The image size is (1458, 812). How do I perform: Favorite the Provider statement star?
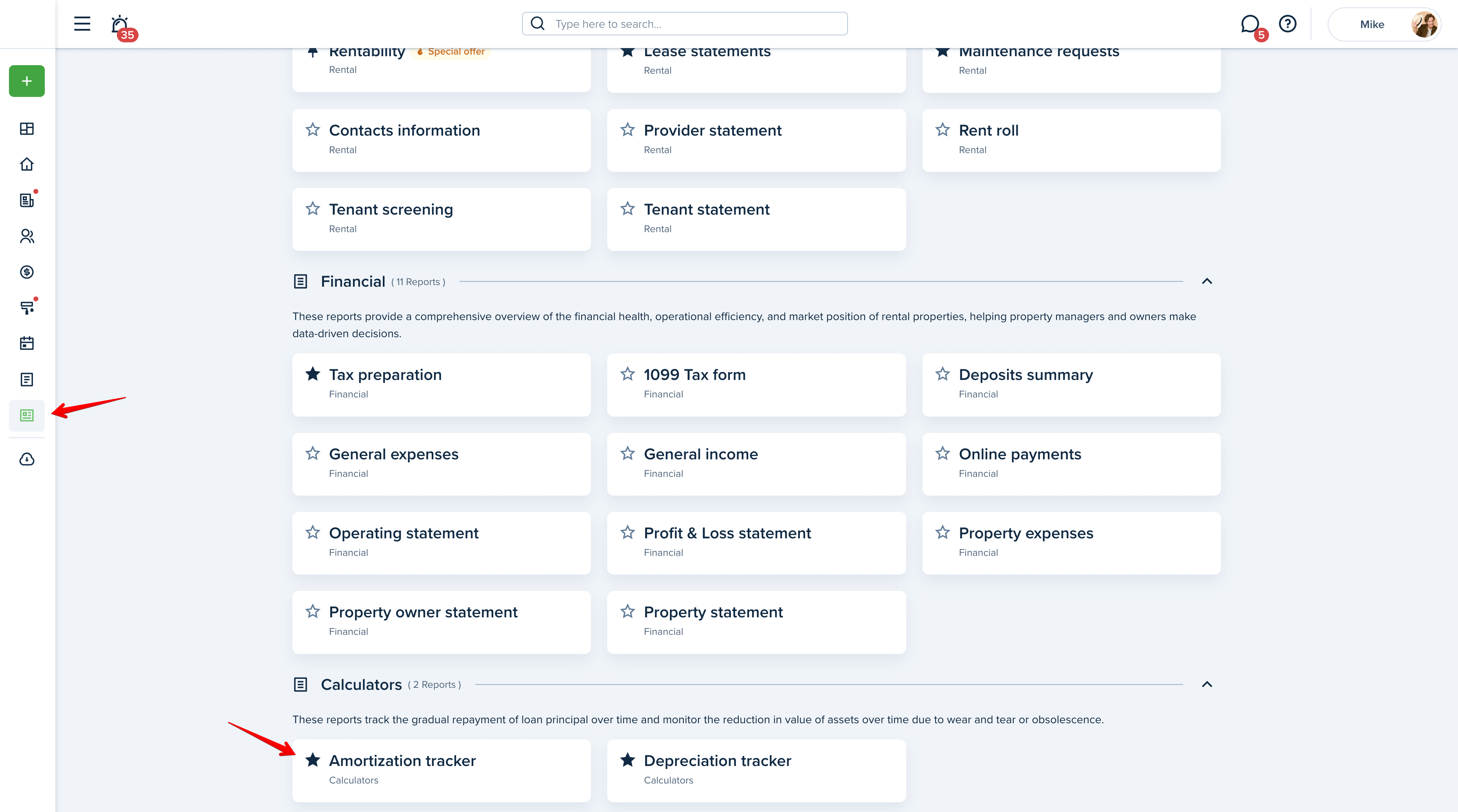pos(627,129)
